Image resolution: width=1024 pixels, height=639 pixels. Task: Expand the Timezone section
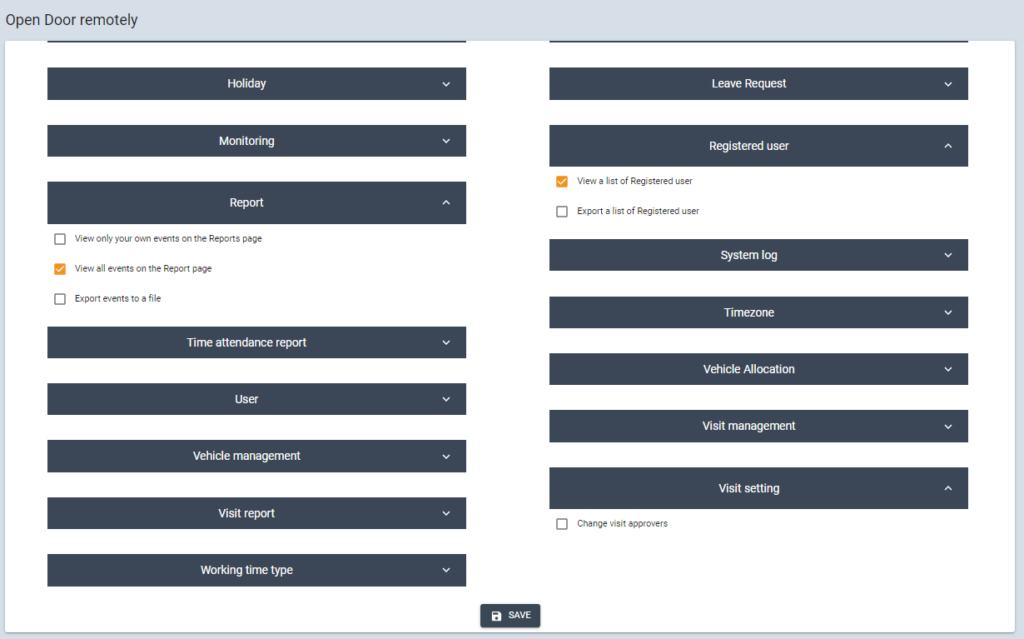[x=758, y=312]
